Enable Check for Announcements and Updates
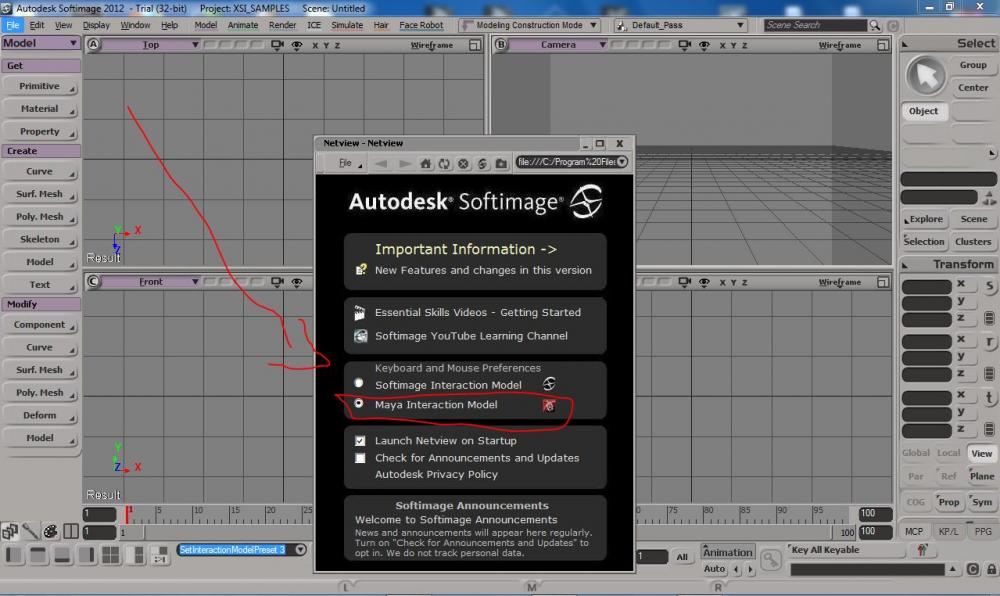Image resolution: width=1000 pixels, height=596 pixels. pyautogui.click(x=360, y=458)
